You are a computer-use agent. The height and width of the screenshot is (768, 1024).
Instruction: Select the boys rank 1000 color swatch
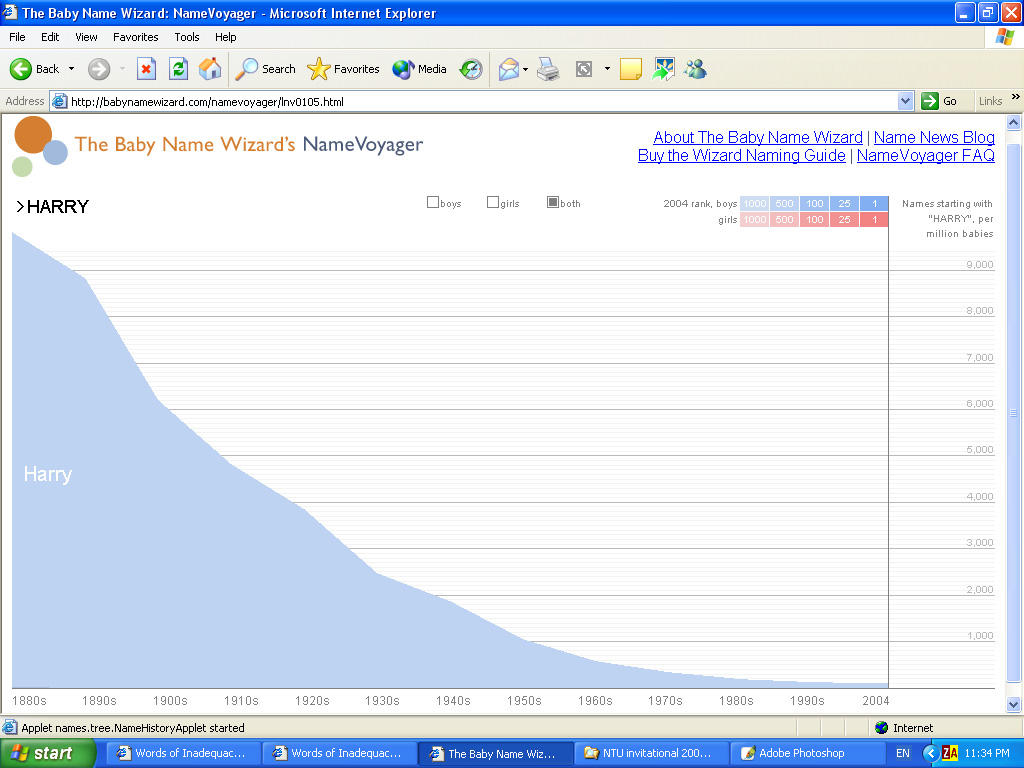[x=755, y=203]
